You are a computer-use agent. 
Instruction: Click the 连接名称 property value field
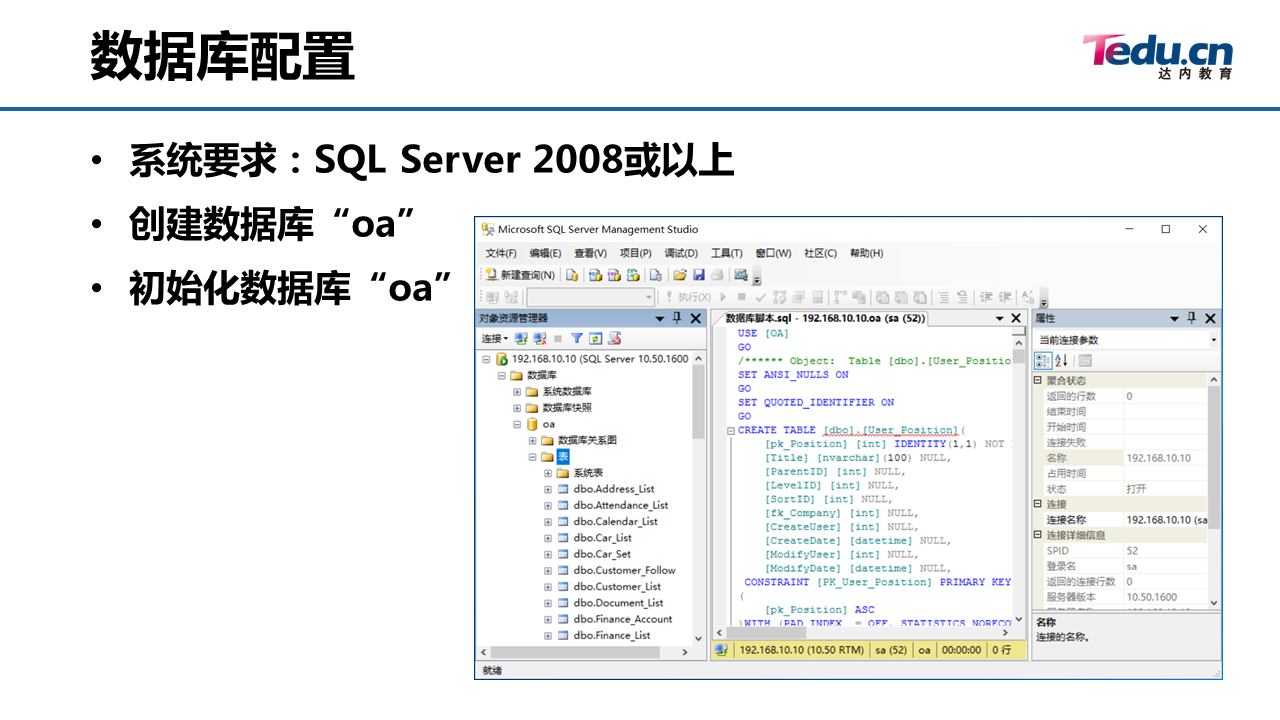click(1166, 520)
